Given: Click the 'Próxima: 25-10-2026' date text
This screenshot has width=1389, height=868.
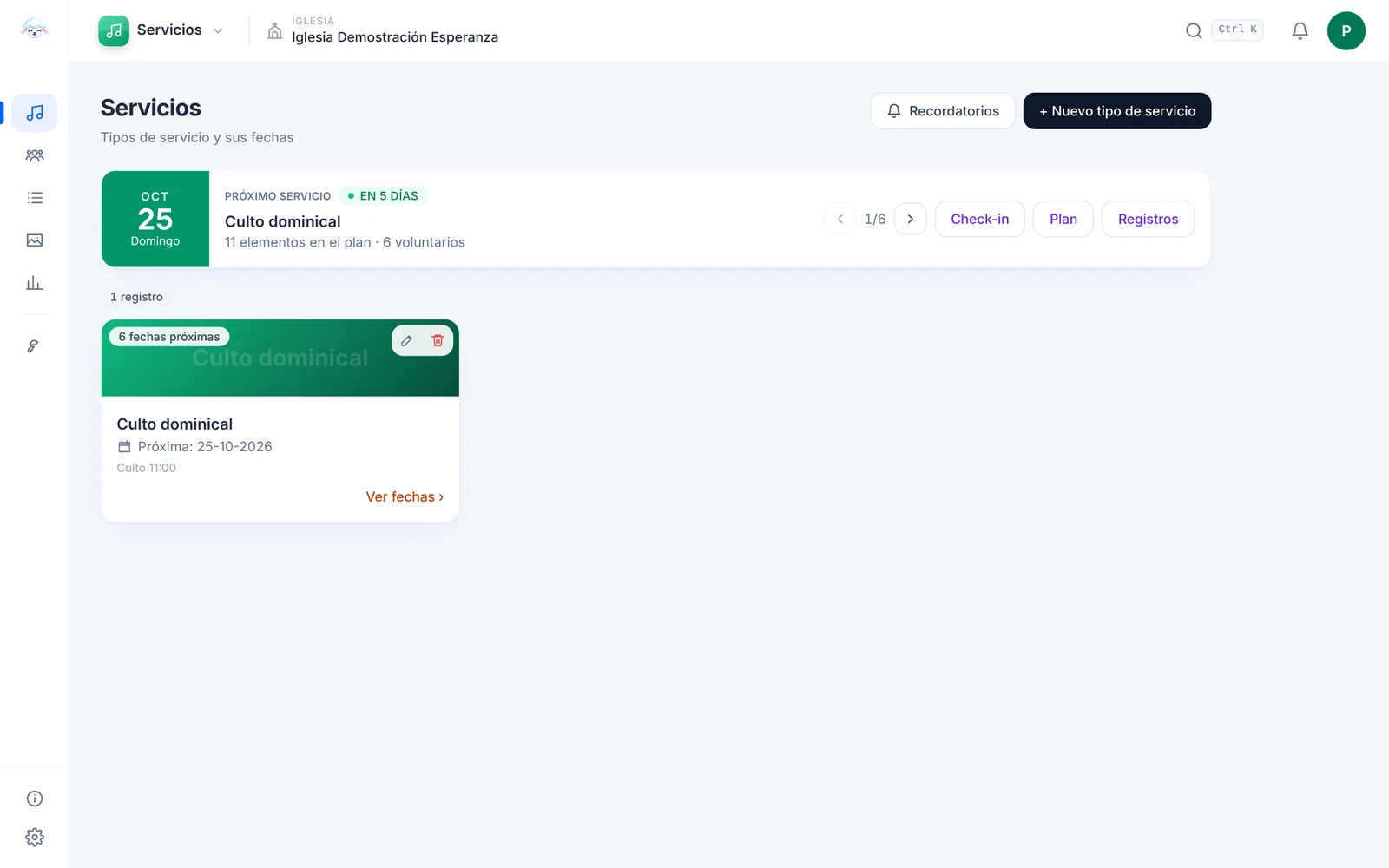Looking at the screenshot, I should [x=205, y=447].
